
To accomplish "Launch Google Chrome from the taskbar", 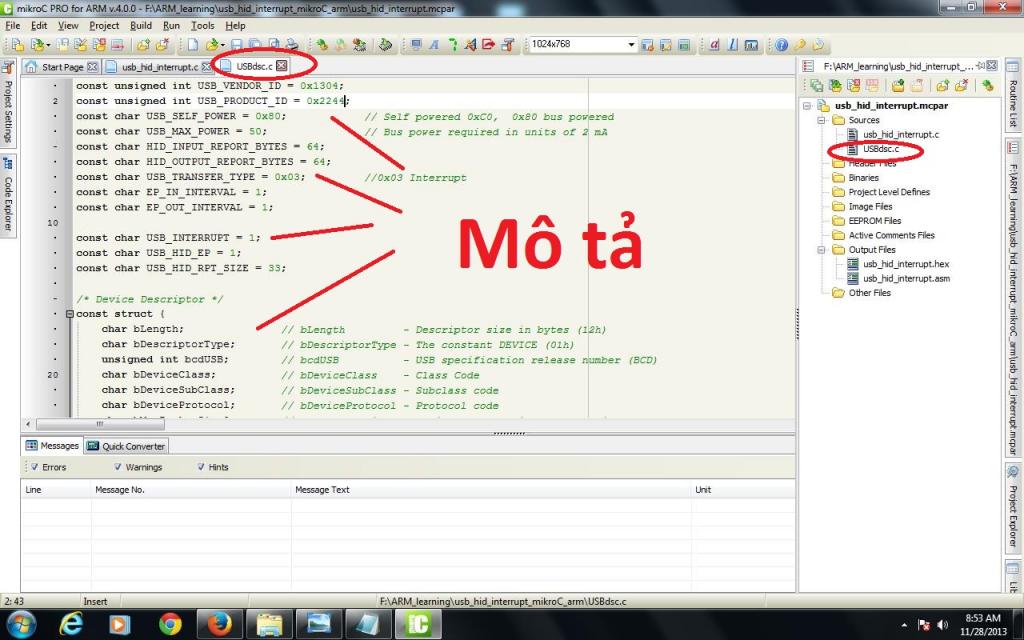I will point(170,624).
